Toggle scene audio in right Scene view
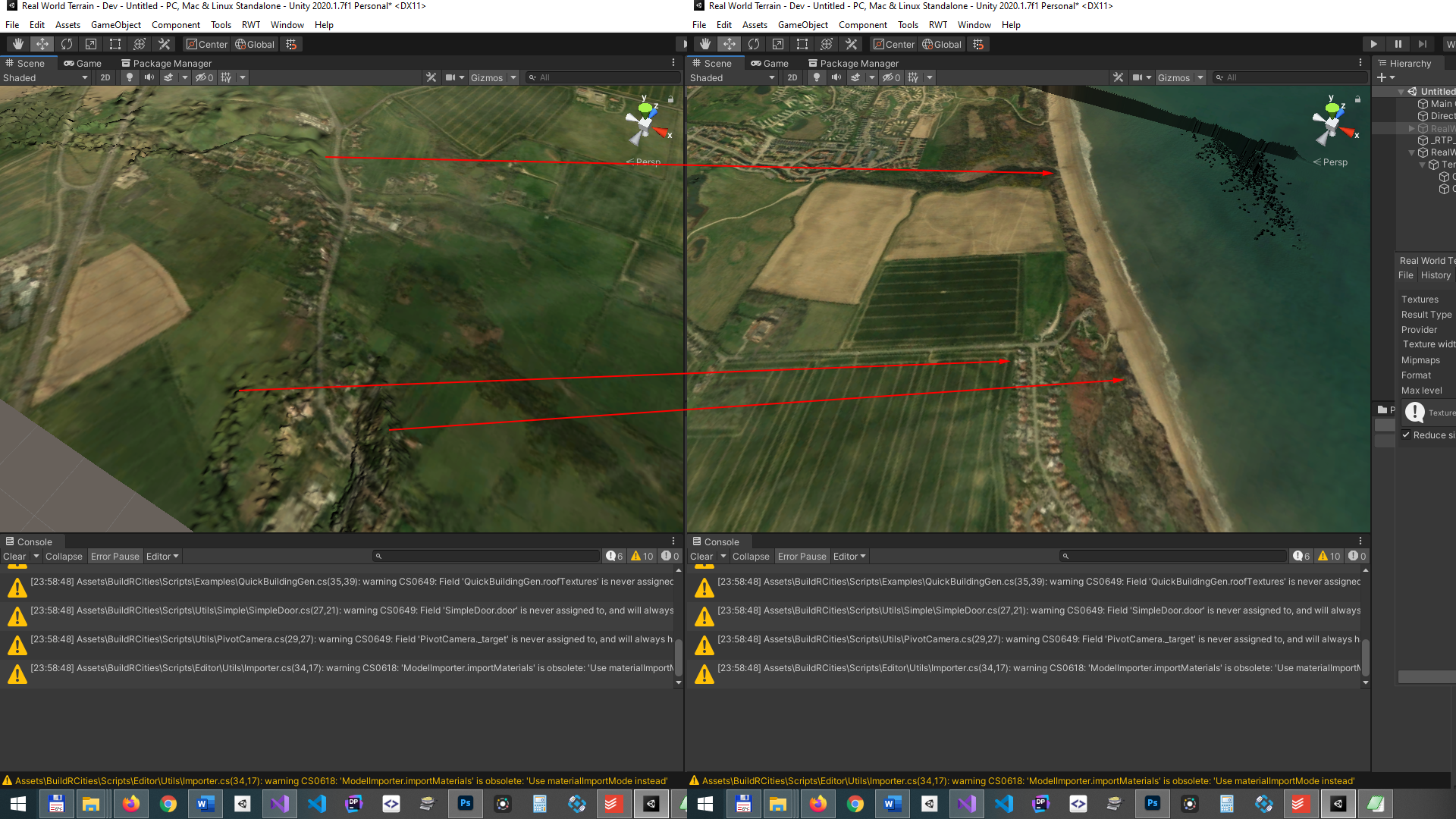The width and height of the screenshot is (1456, 819). (836, 77)
